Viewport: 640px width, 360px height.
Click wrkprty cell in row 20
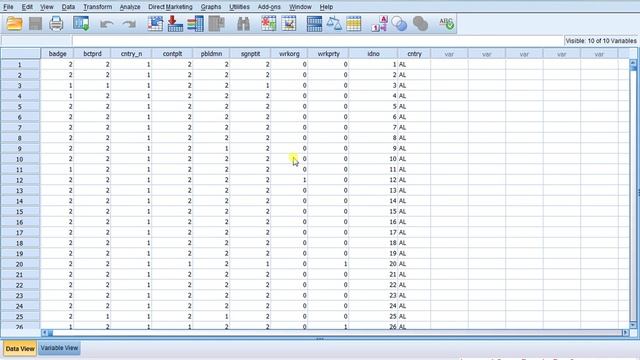pos(328,264)
